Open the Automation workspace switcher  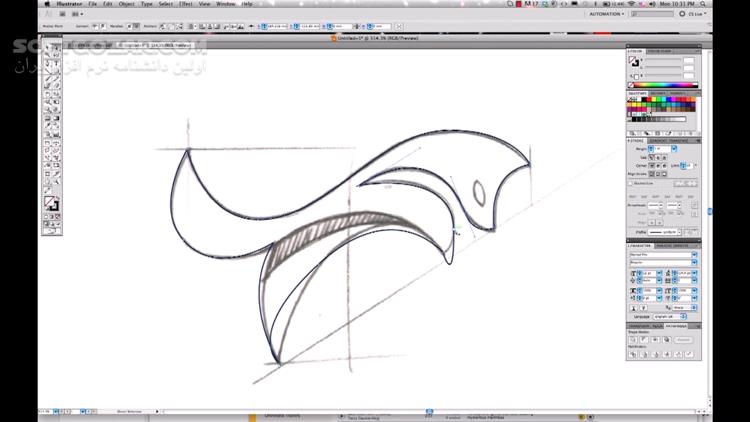pos(607,14)
